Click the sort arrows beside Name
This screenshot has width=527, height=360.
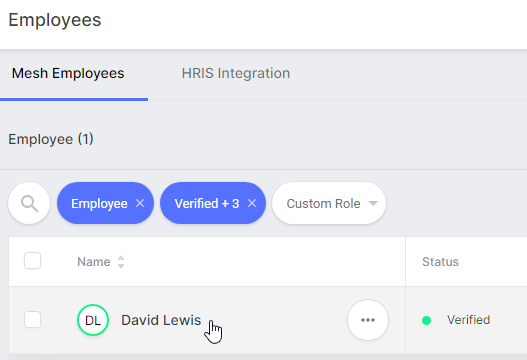click(x=121, y=262)
